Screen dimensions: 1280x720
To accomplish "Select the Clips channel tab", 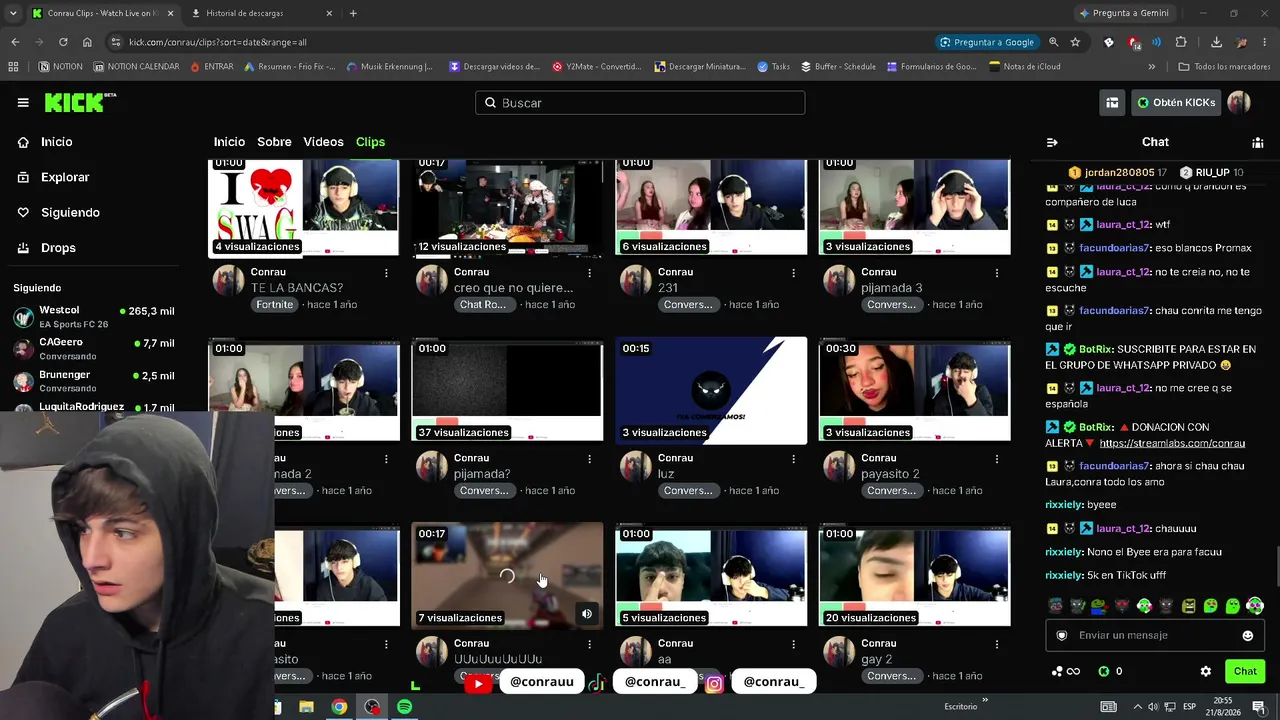I will point(370,142).
